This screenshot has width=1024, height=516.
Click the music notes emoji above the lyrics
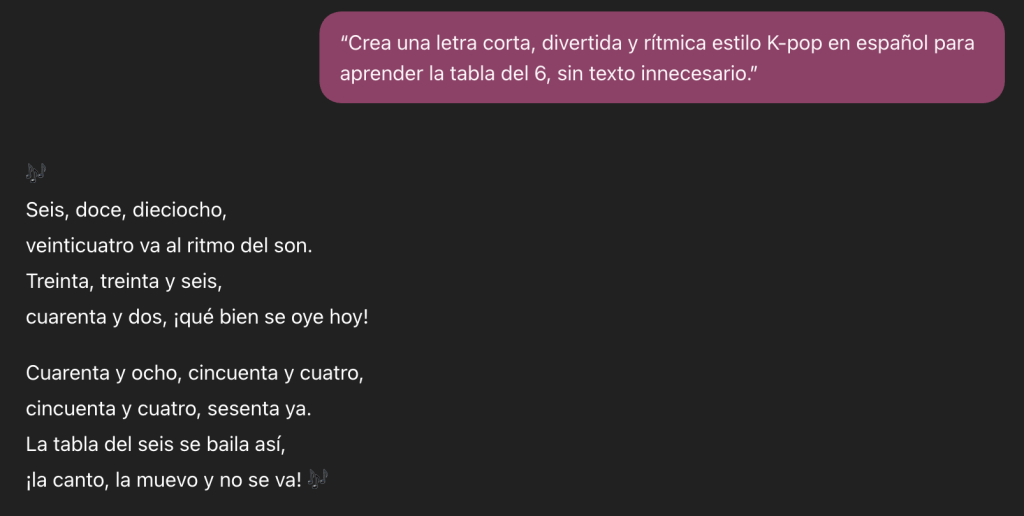(36, 173)
